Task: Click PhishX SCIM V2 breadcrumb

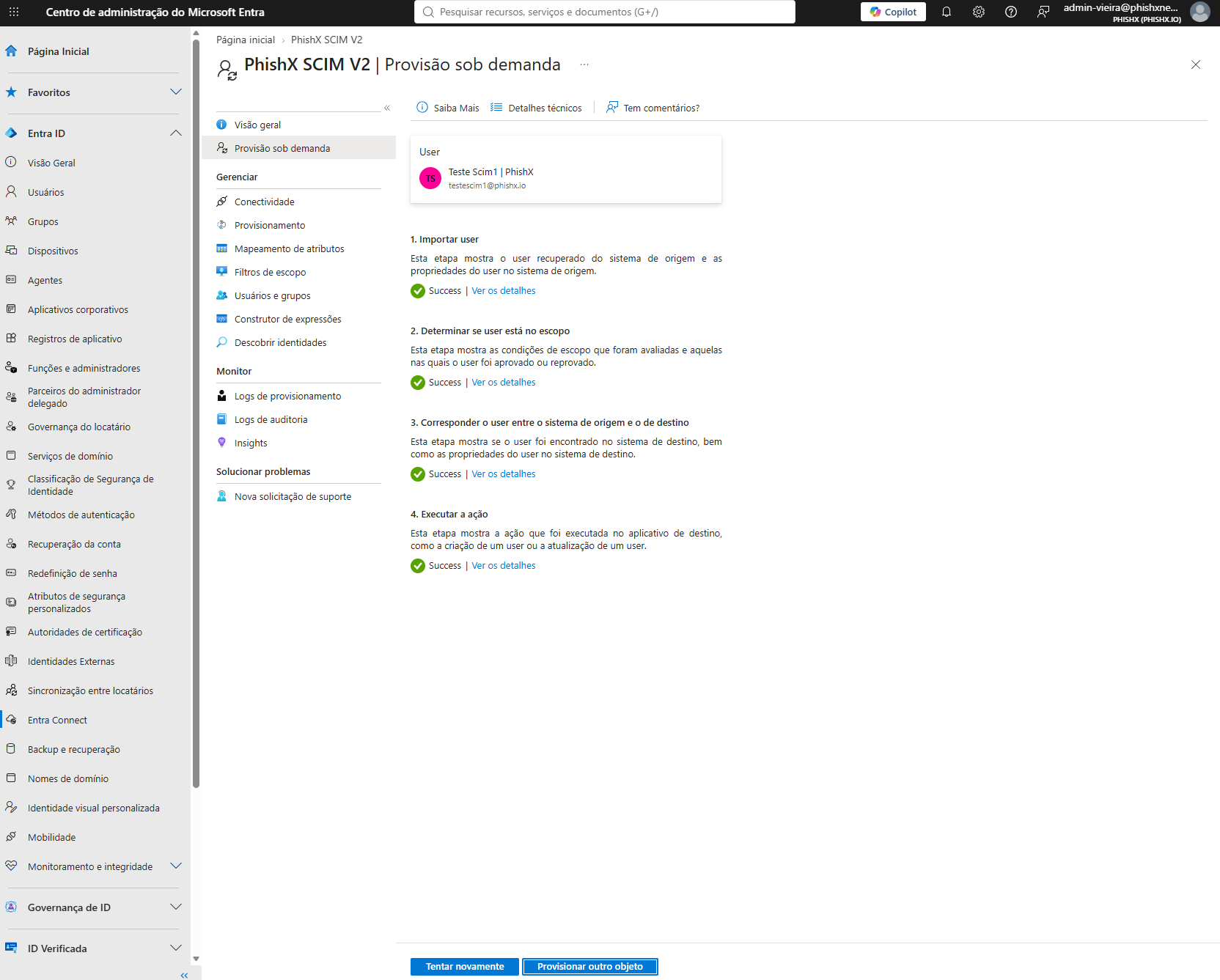Action: tap(326, 40)
